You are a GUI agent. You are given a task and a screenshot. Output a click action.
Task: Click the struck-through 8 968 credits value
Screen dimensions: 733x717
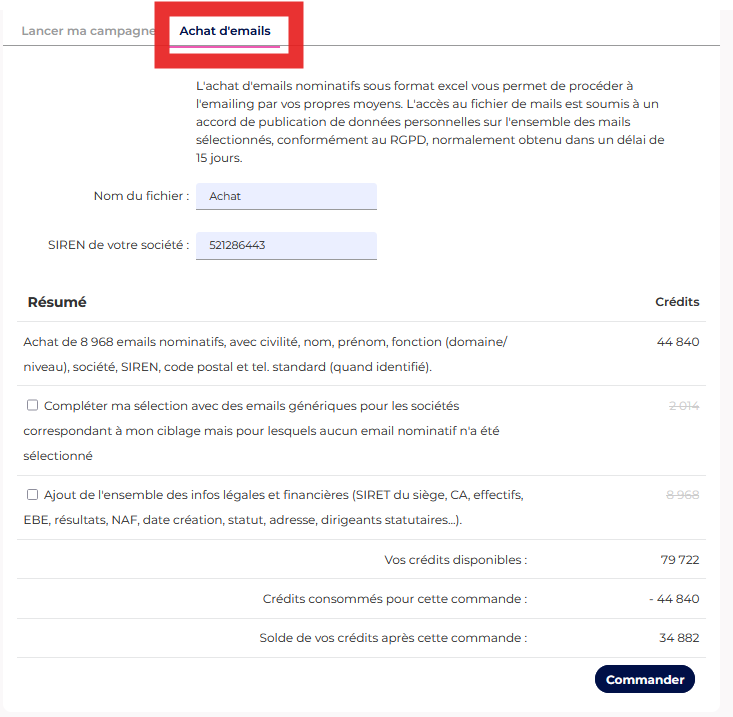(683, 494)
